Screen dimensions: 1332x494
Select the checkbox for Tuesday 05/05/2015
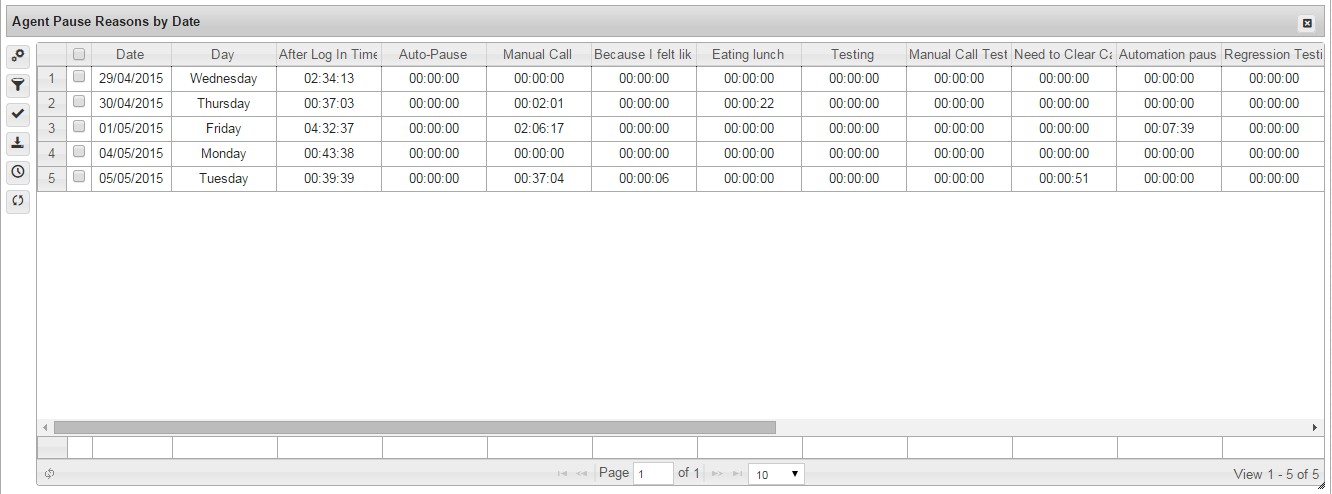79,177
